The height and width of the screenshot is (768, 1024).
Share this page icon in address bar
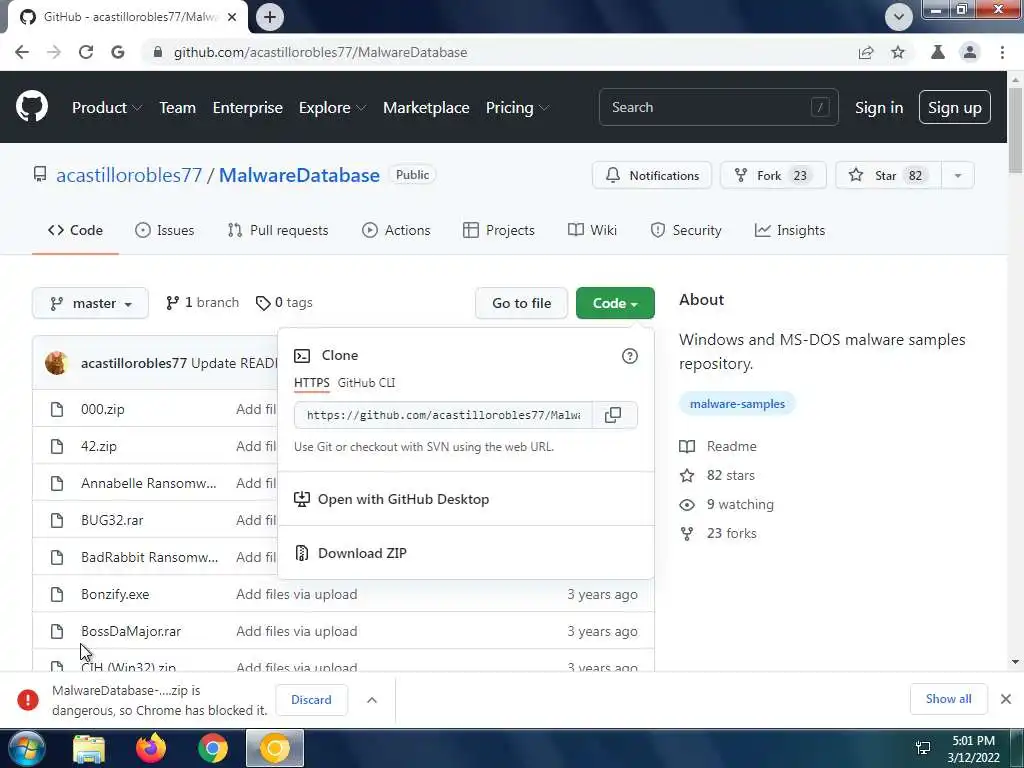[x=866, y=52]
